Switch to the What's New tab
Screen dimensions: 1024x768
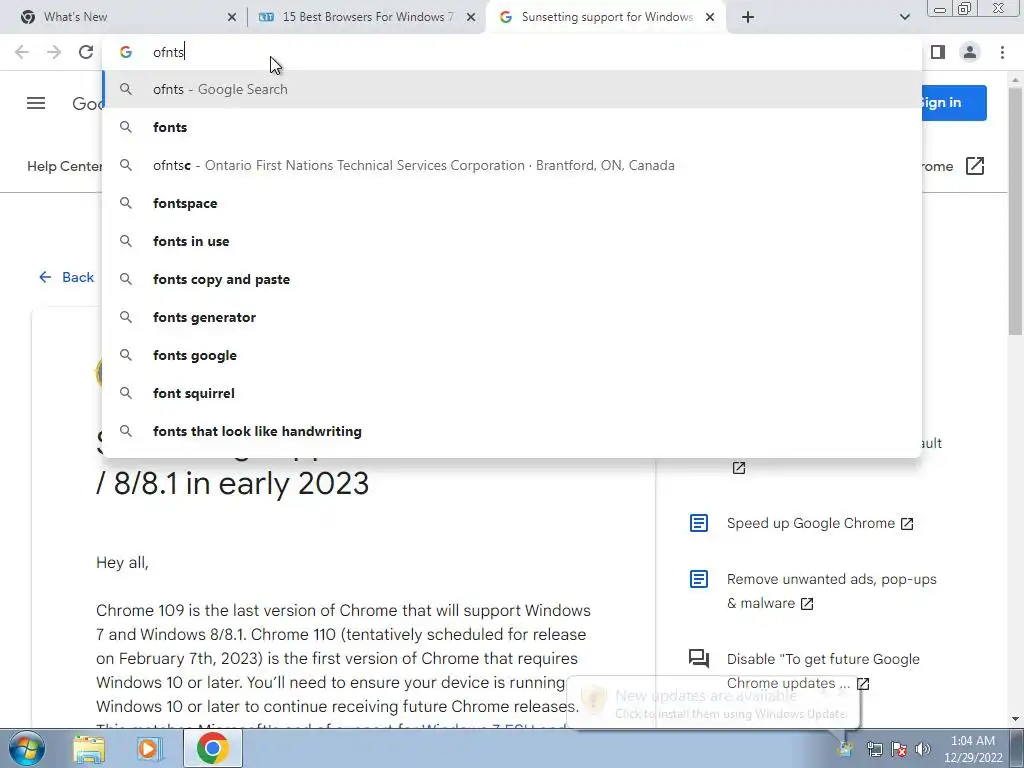click(x=123, y=17)
